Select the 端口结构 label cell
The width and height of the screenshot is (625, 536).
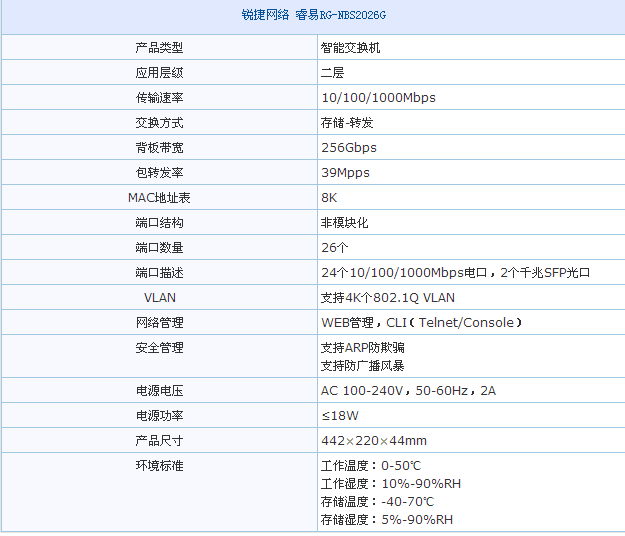[x=159, y=223]
